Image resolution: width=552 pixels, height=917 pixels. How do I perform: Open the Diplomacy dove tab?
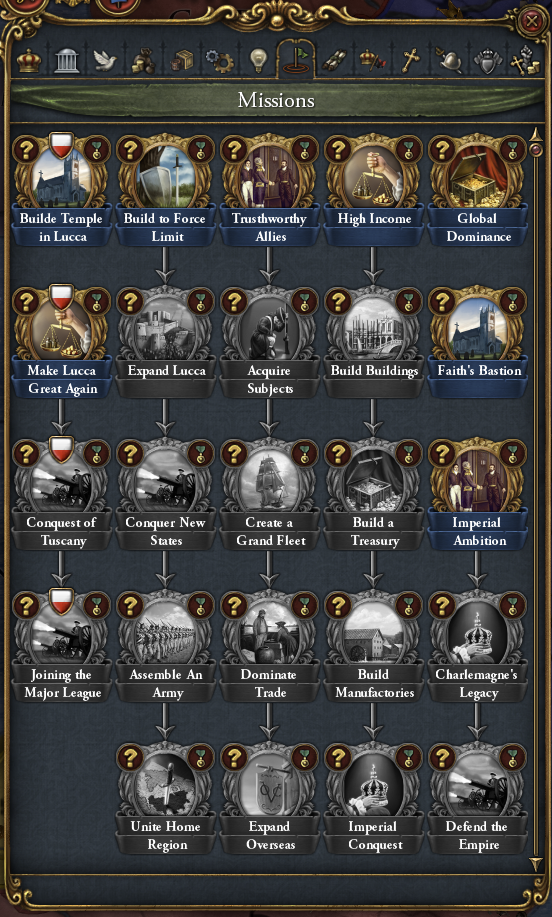coord(105,60)
